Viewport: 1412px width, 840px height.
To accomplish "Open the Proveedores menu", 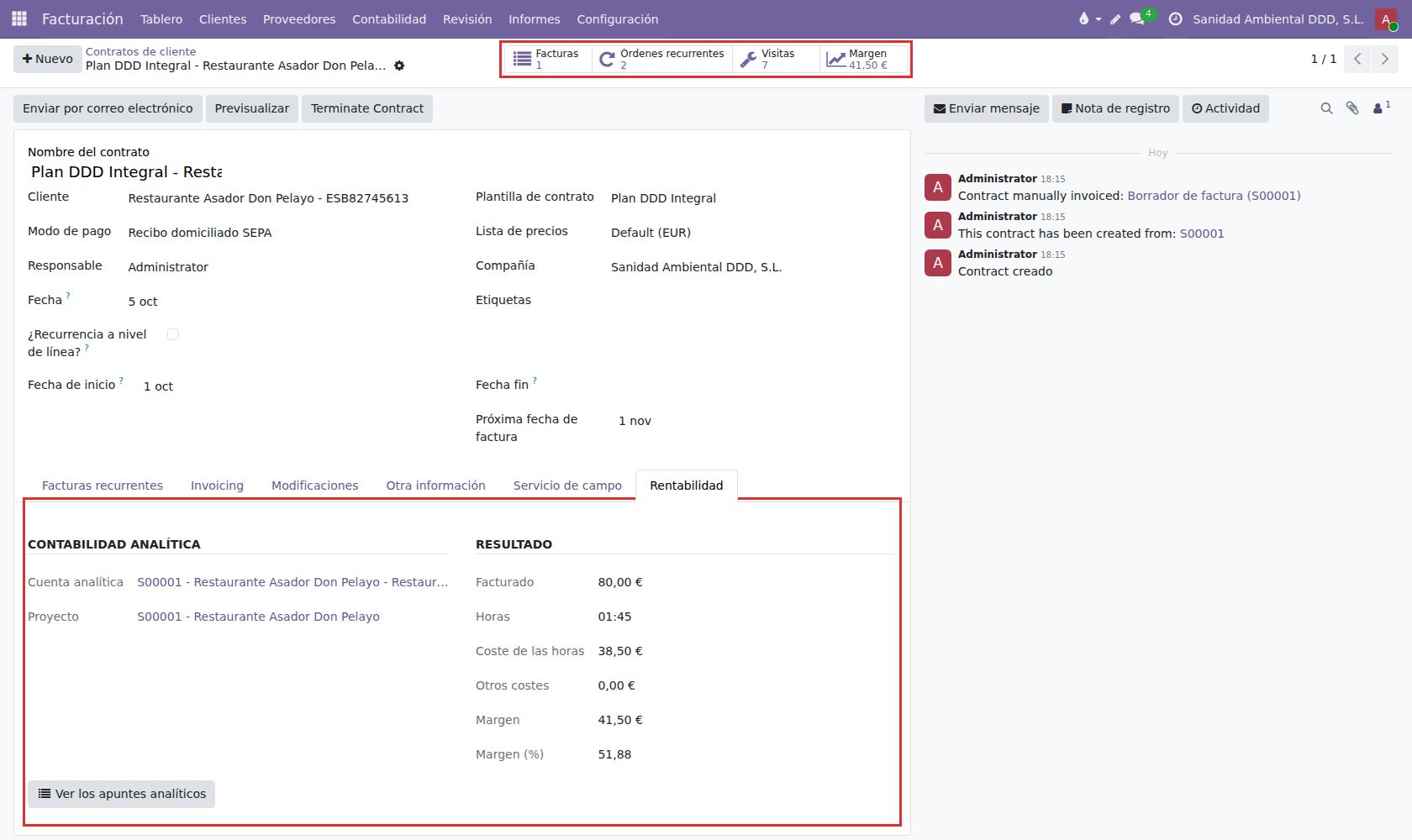I will coord(299,18).
